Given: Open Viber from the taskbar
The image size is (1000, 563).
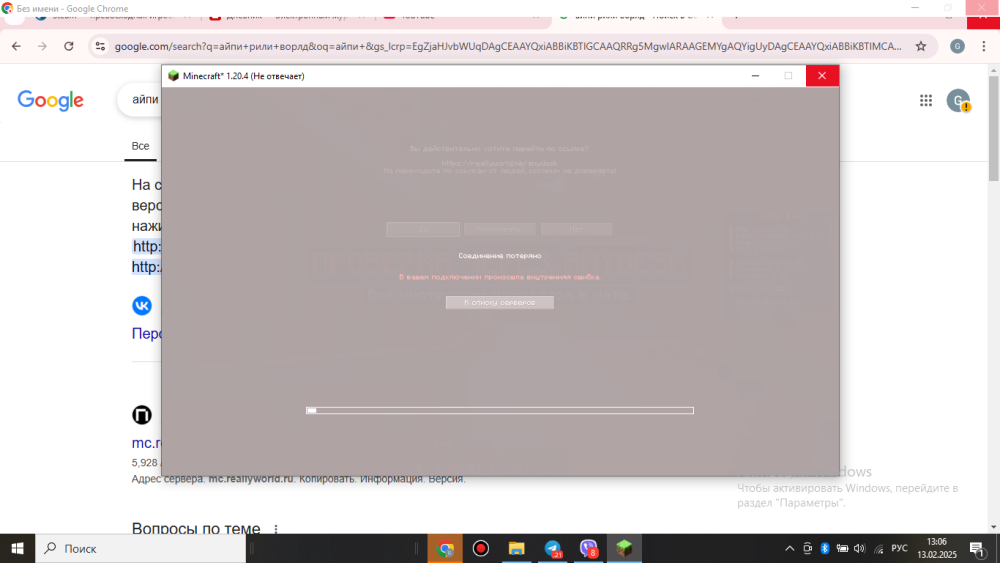Looking at the screenshot, I should tap(588, 548).
